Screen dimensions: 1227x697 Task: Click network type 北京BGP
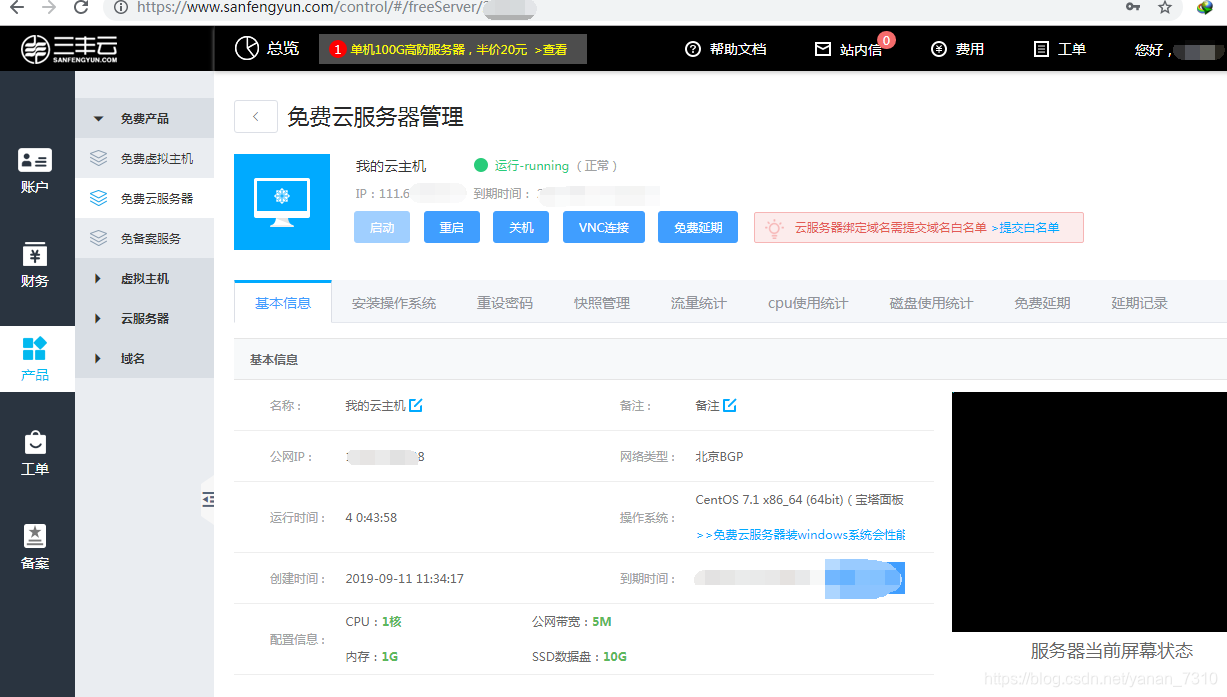(719, 457)
